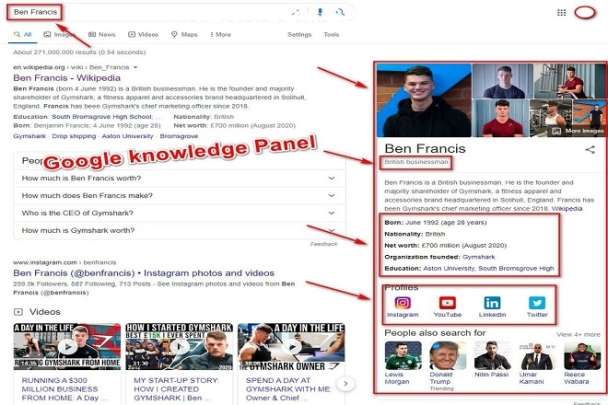Select Umar Kamani in People also search for

(537, 363)
